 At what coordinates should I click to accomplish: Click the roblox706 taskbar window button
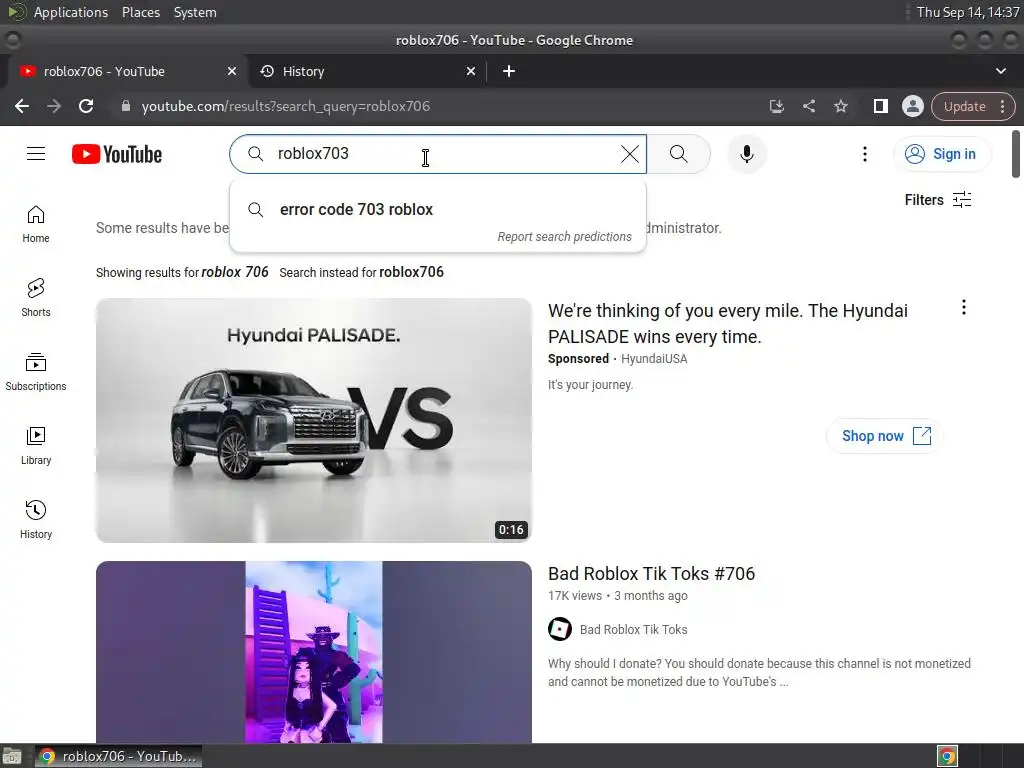pos(118,756)
